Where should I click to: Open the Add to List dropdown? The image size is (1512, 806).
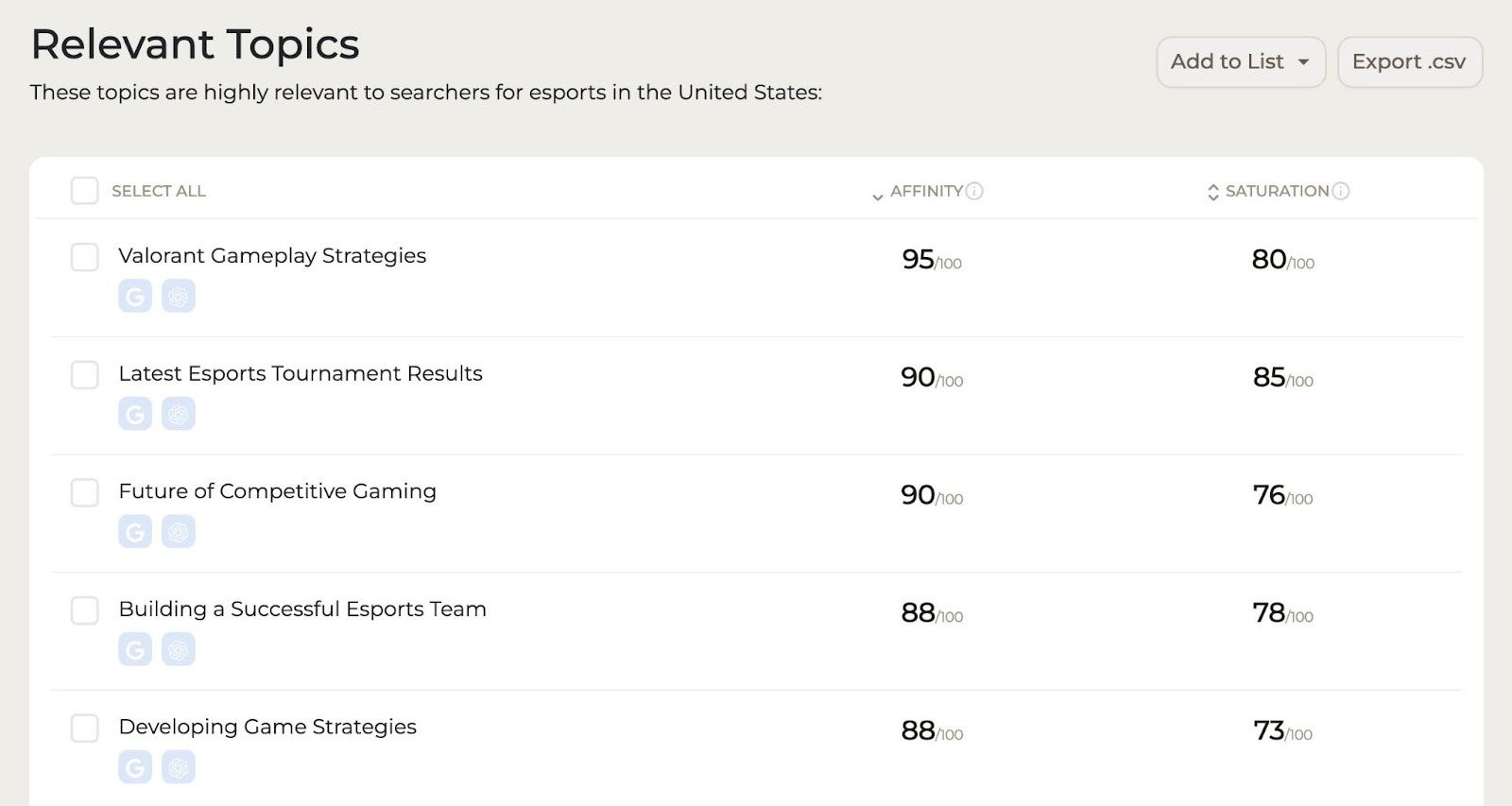(1241, 61)
